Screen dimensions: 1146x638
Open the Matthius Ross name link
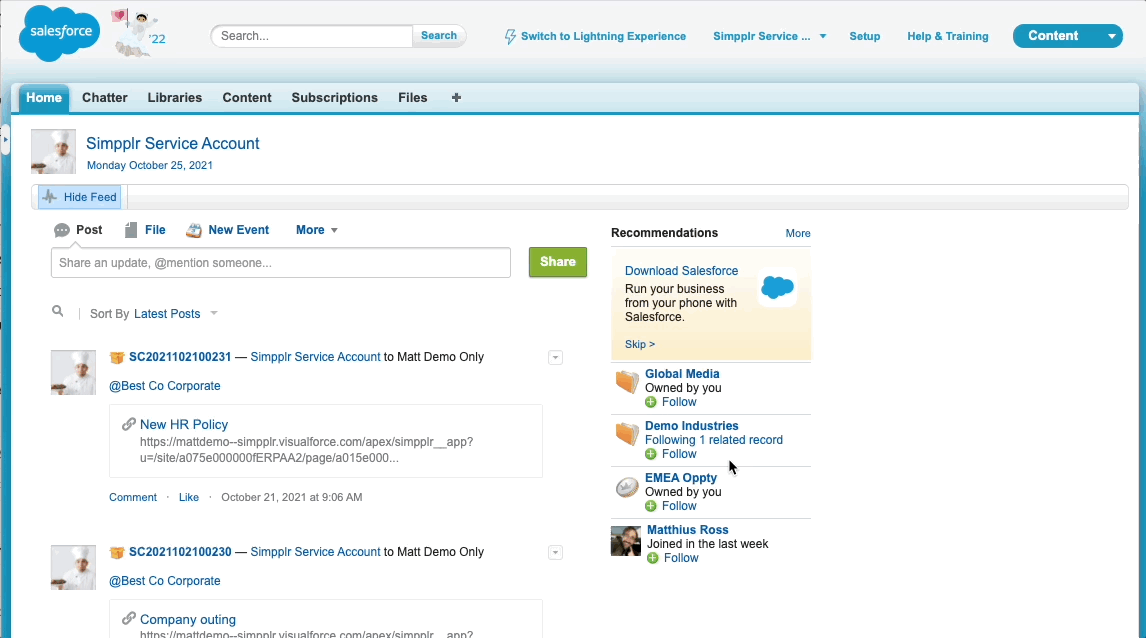click(688, 530)
